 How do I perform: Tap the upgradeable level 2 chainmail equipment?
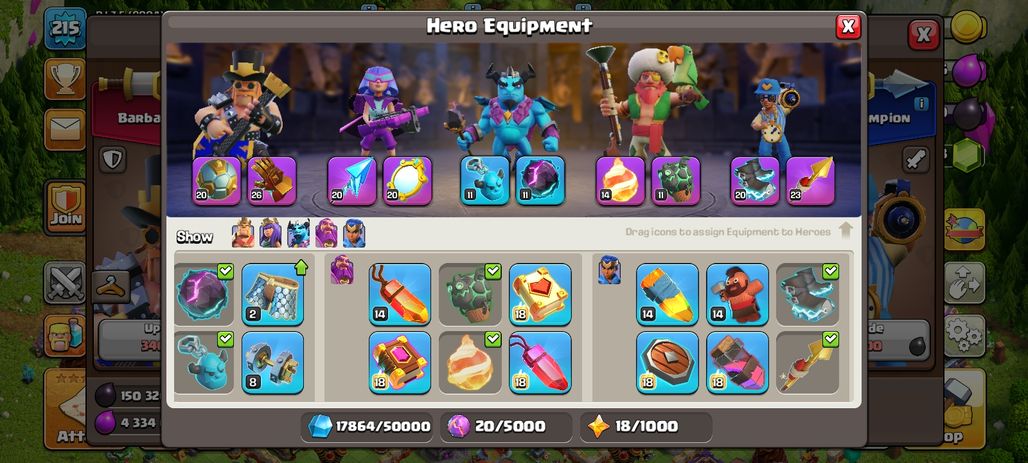272,294
